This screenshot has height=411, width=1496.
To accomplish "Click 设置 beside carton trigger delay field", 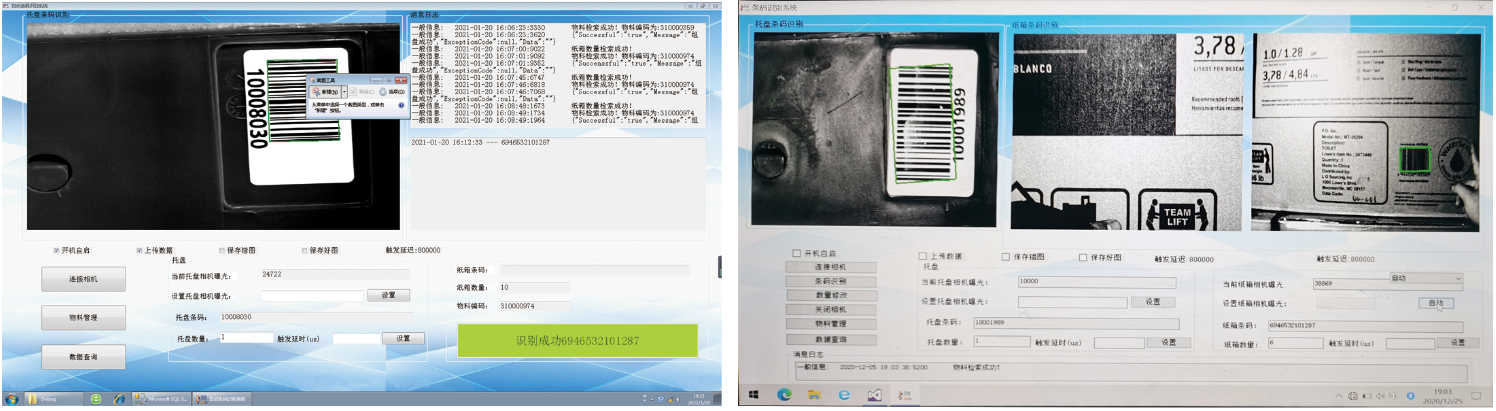I will pos(1457,342).
